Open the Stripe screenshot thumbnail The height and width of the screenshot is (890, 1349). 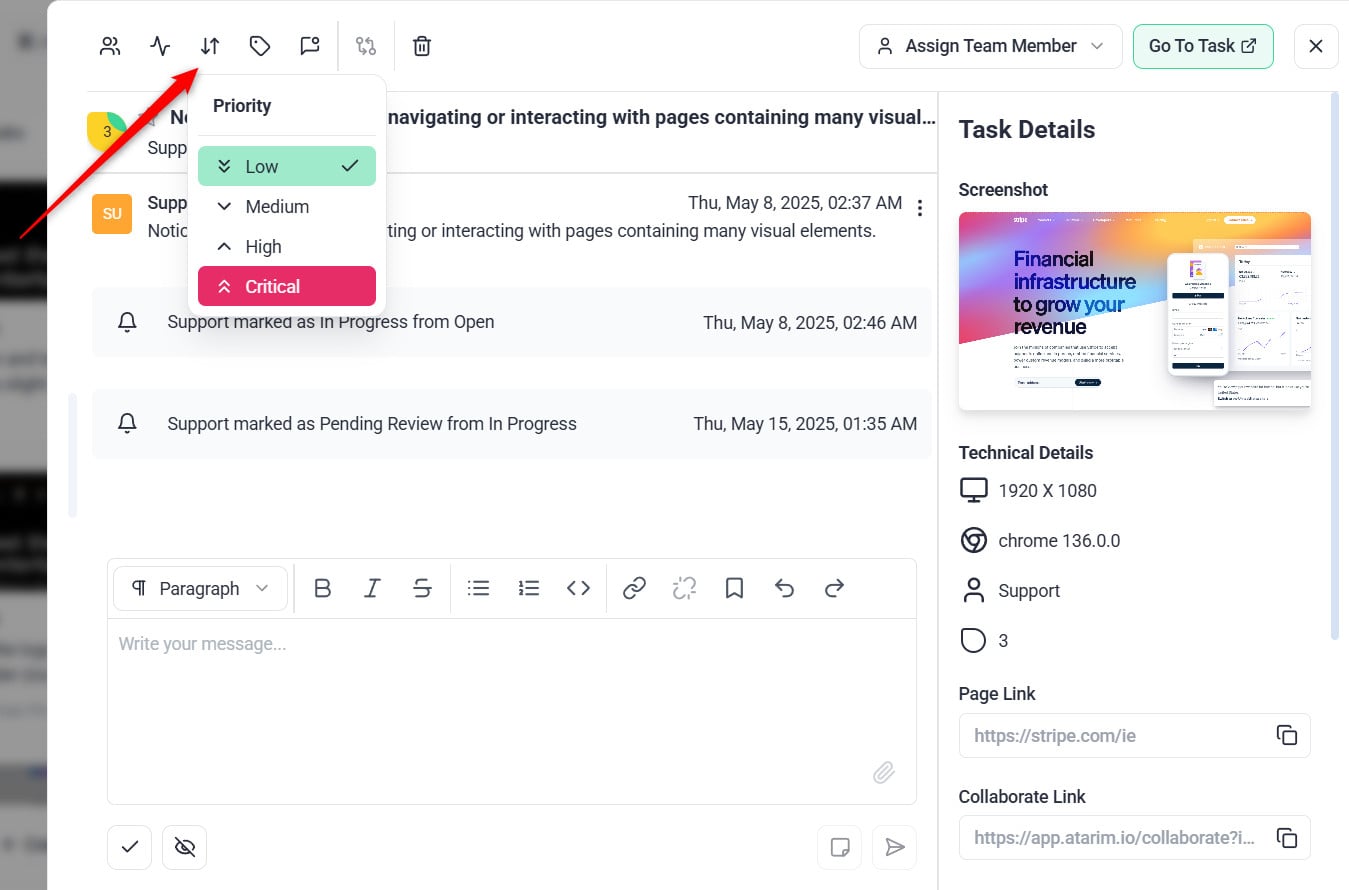tap(1134, 311)
